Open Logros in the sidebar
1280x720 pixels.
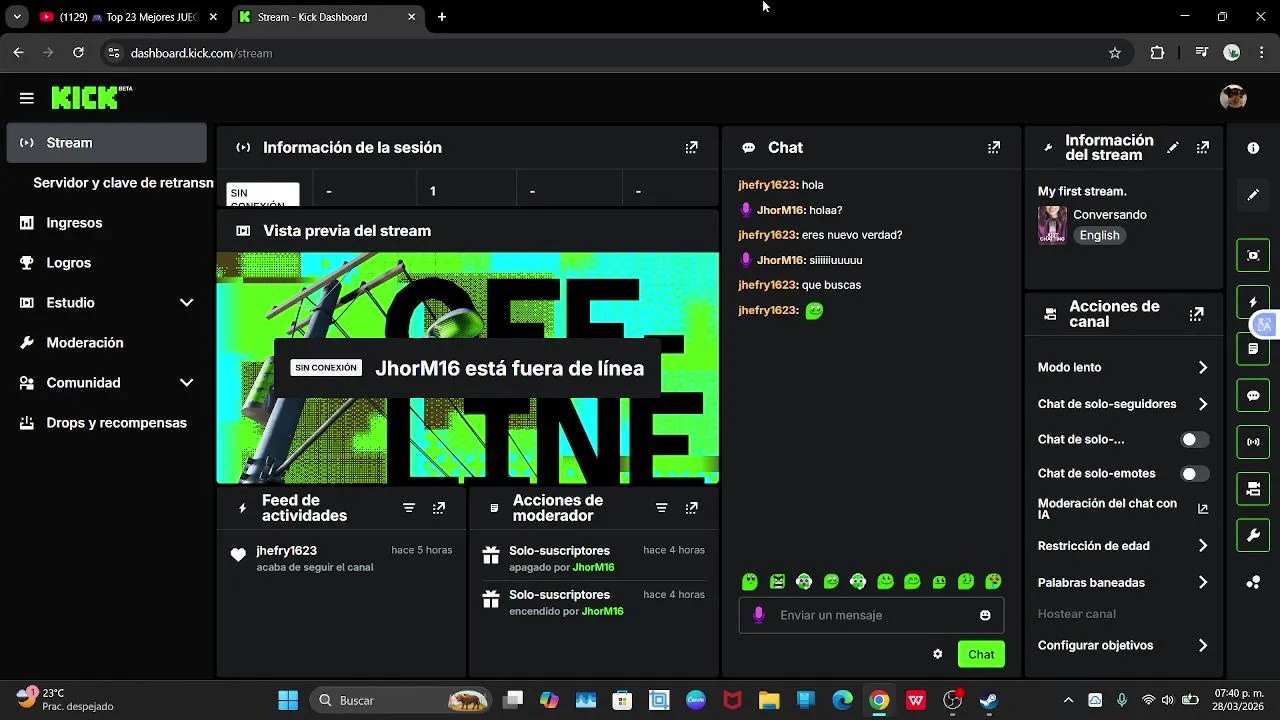coord(106,263)
